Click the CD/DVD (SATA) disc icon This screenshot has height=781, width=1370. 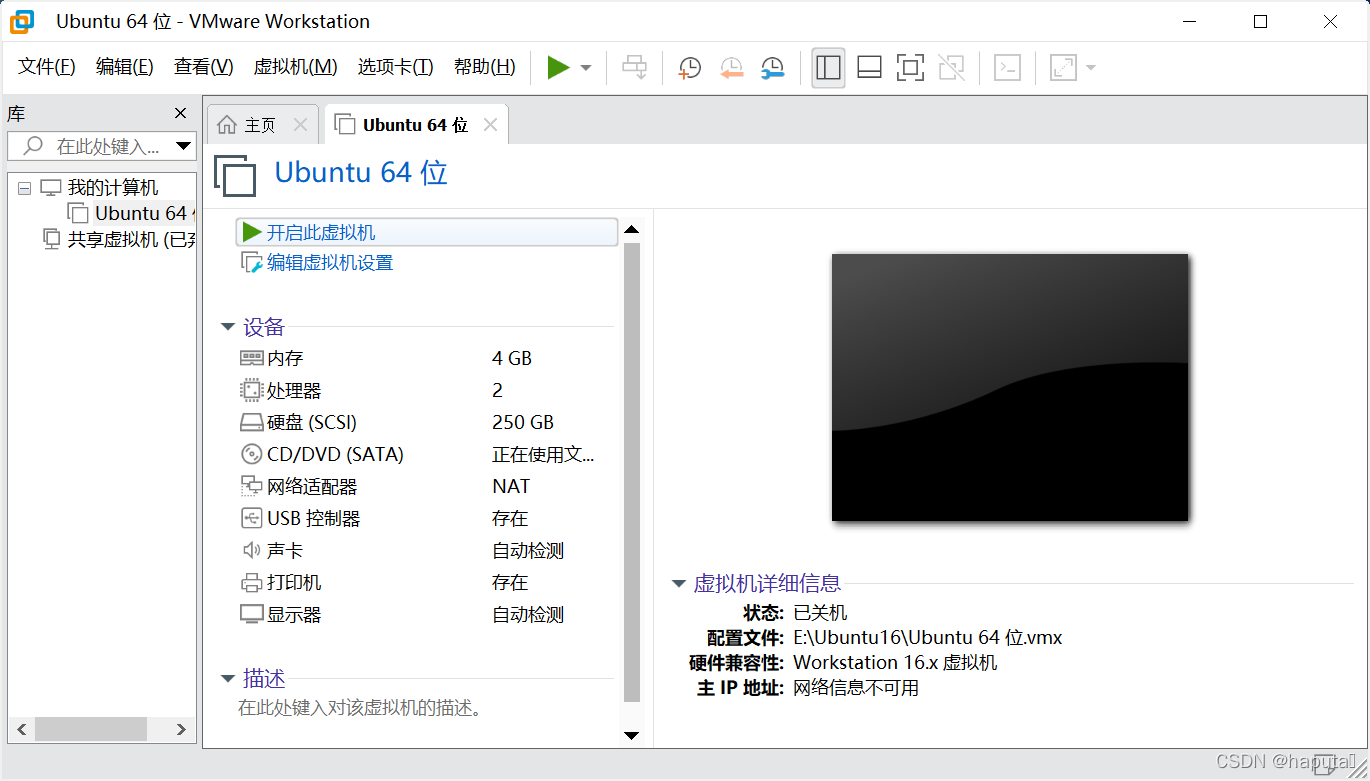click(251, 454)
